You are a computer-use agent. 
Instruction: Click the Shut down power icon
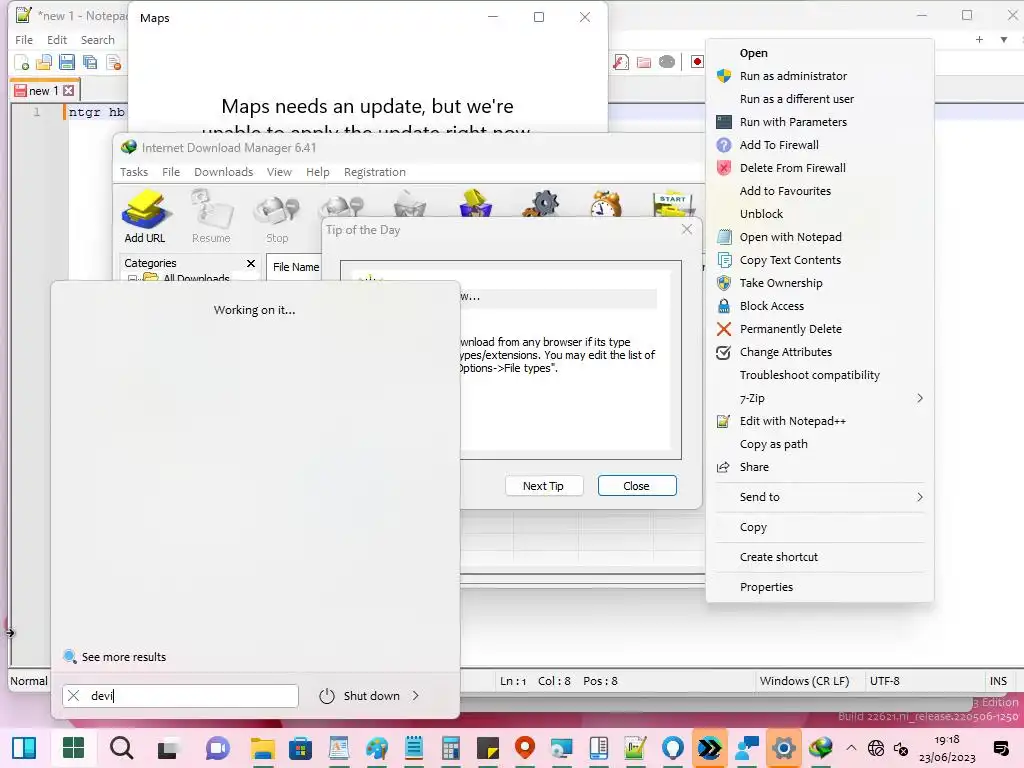coord(327,696)
